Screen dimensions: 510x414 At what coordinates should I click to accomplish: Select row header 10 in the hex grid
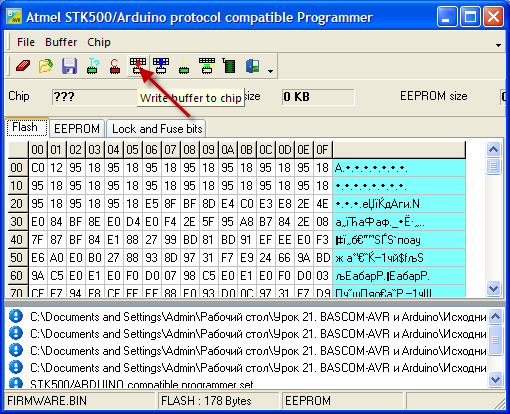(17, 186)
